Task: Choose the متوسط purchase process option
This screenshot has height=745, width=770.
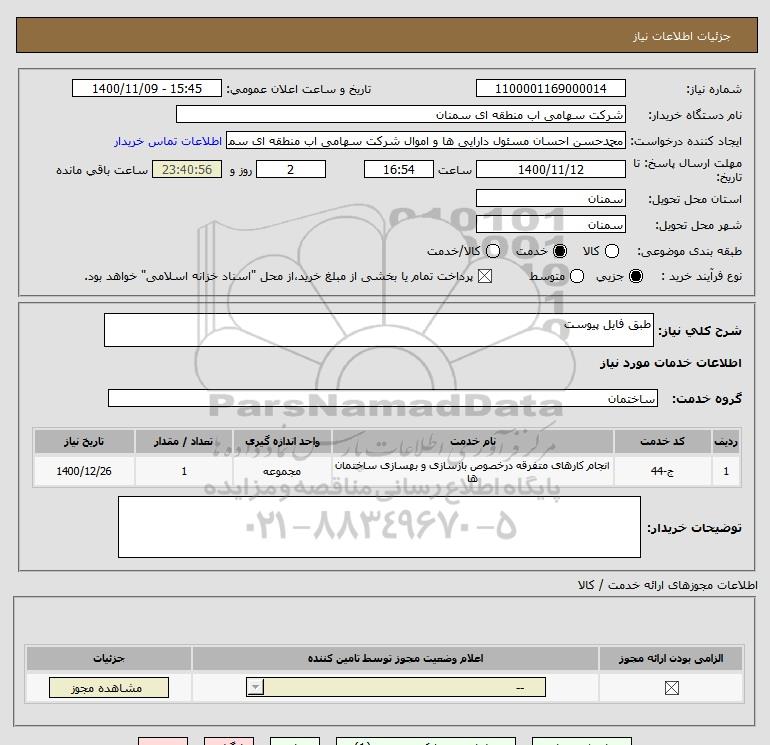Action: [x=577, y=276]
